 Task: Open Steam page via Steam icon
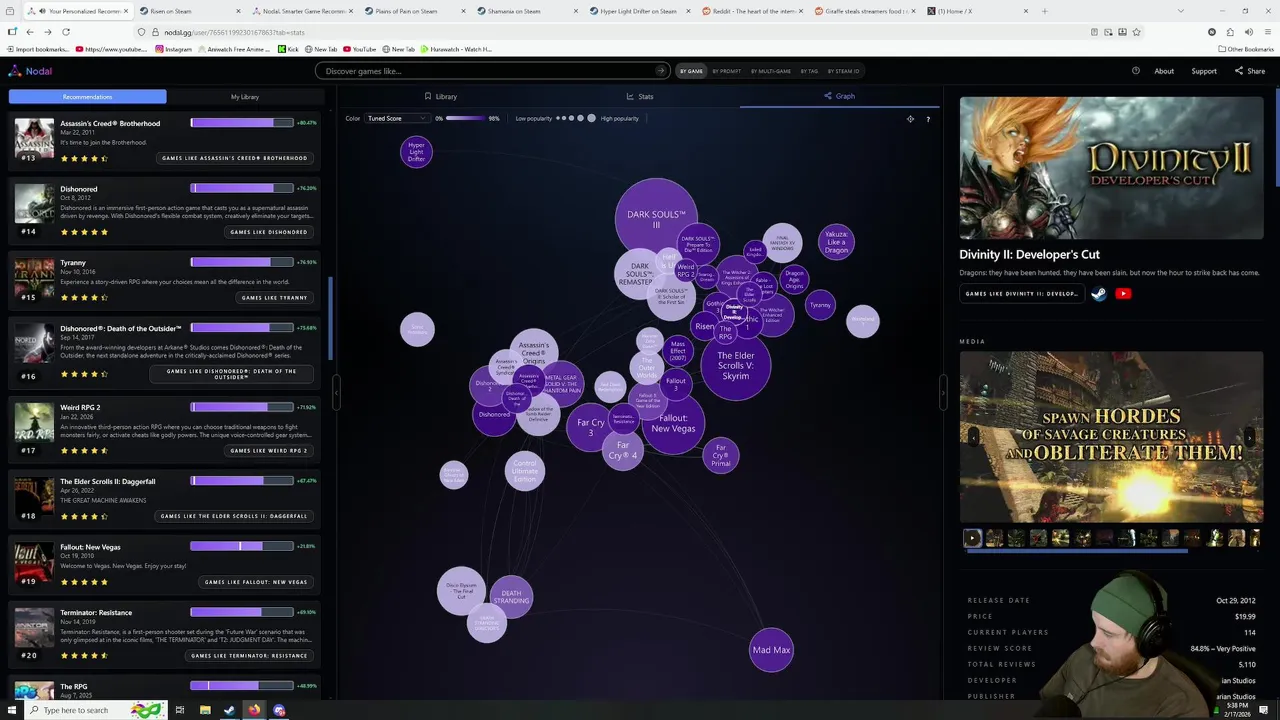click(x=1099, y=294)
